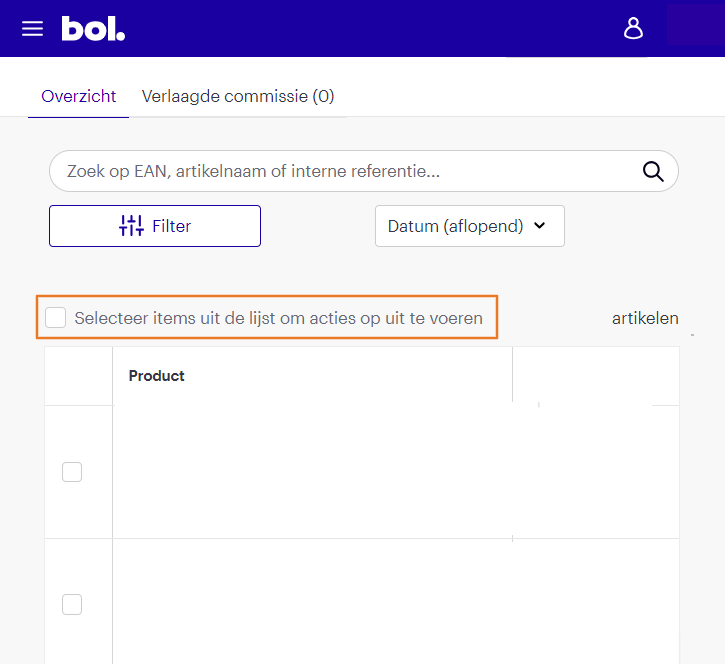Open the Datum (aflopend) sort dropdown

point(456,226)
